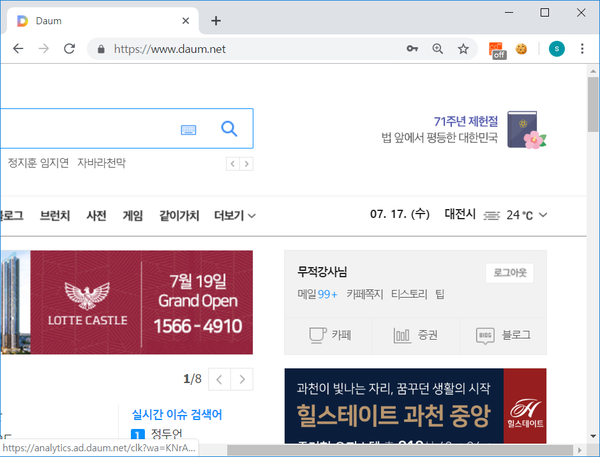
Task: Show previous suggested search keywords
Action: (233, 164)
